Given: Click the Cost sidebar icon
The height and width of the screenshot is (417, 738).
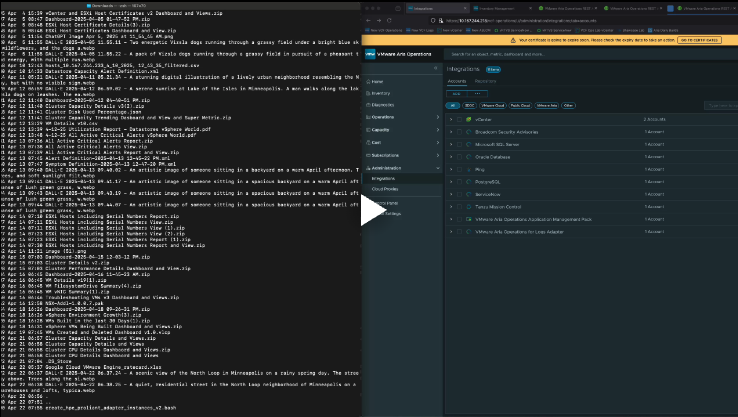Looking at the screenshot, I should click(x=369, y=143).
